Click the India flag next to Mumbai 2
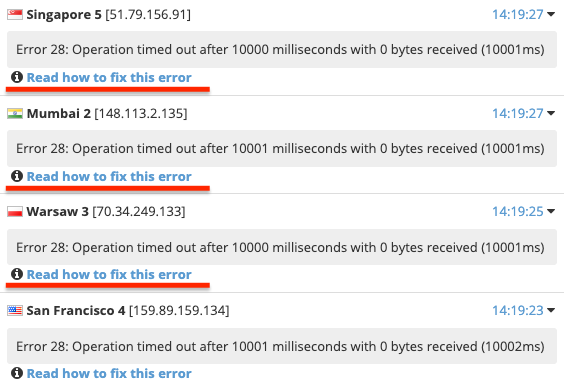Viewport: 564px width, 389px height. point(15,113)
